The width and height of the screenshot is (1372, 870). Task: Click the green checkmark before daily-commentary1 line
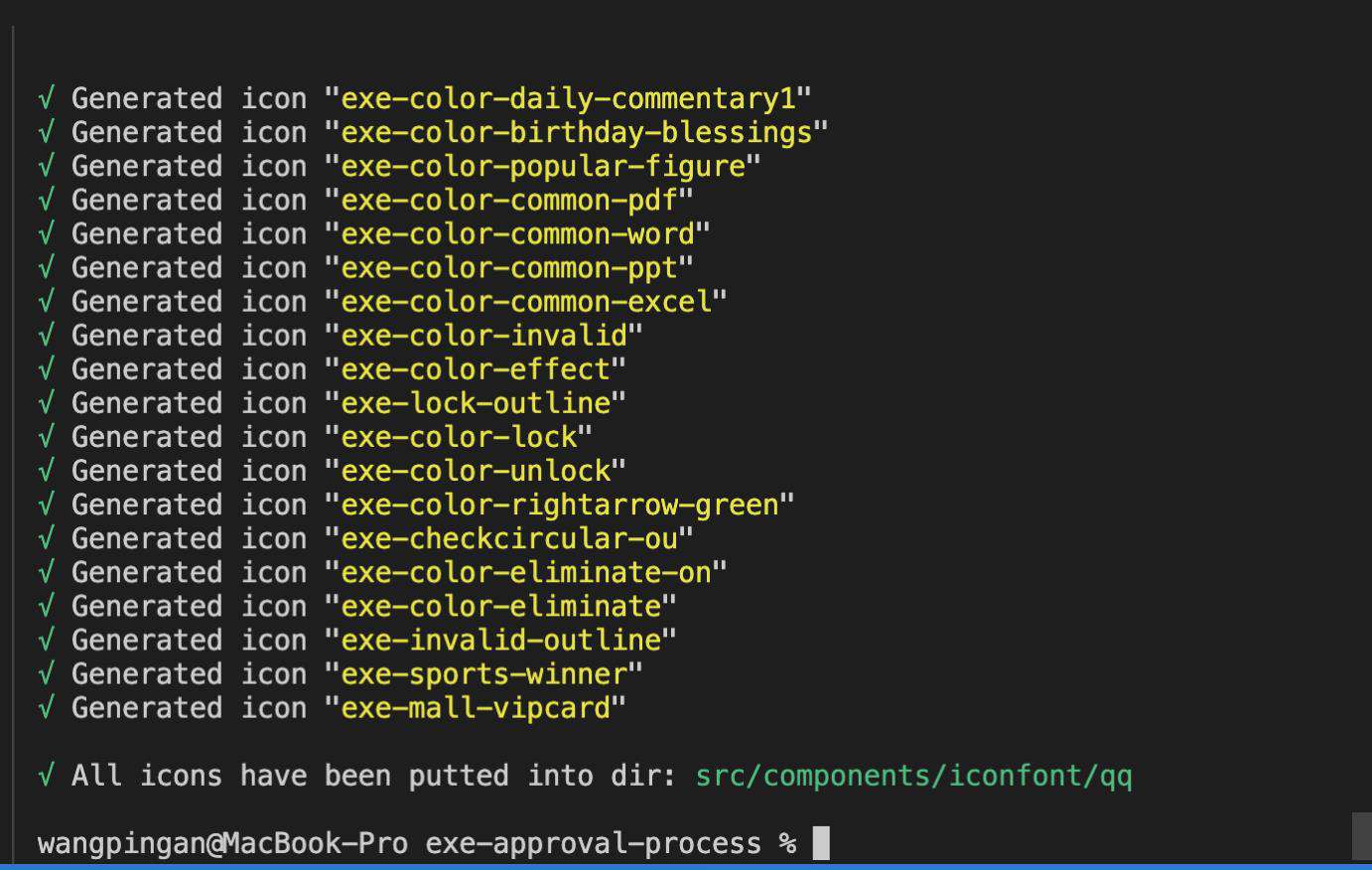click(x=46, y=99)
